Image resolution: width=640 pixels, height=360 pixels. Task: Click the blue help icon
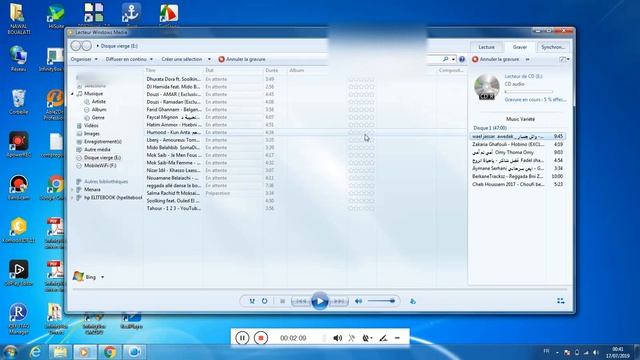[462, 59]
